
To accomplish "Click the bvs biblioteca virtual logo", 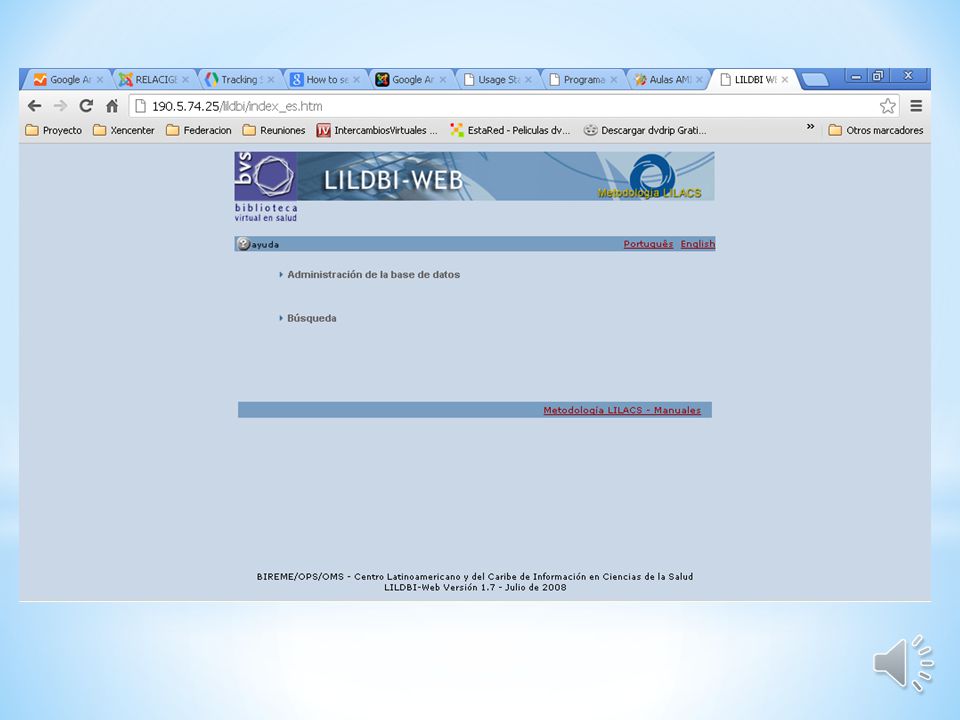I will 266,187.
